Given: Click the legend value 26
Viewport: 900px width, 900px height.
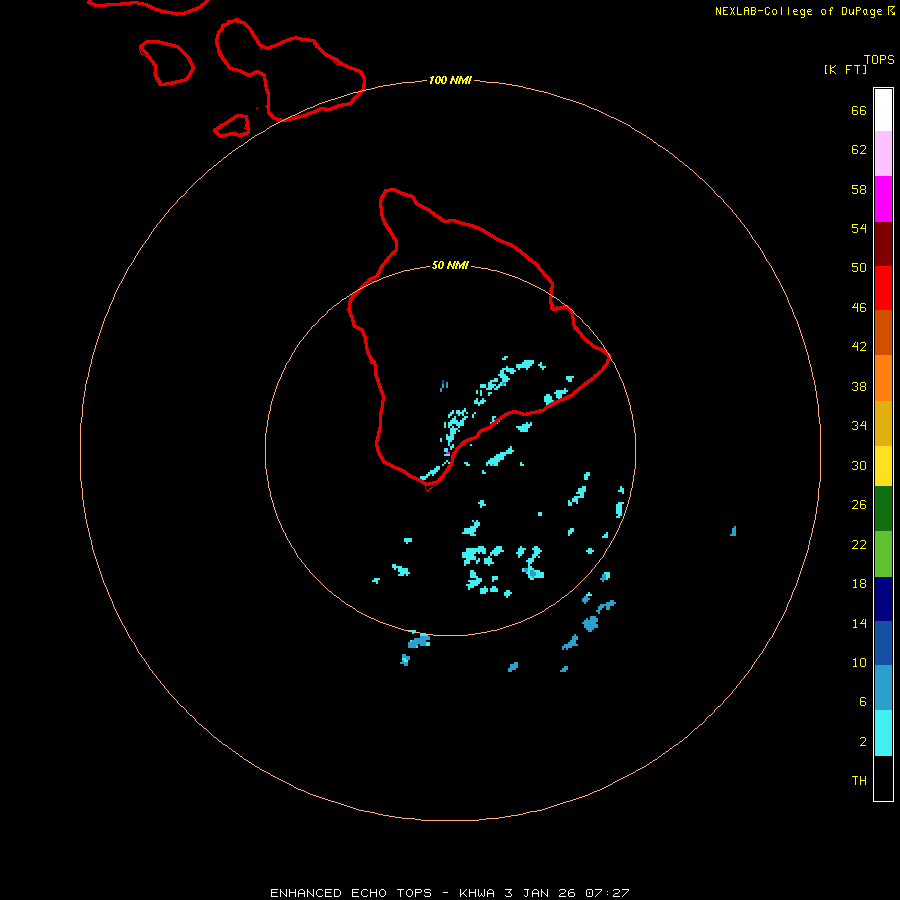Looking at the screenshot, I should pyautogui.click(x=859, y=505).
